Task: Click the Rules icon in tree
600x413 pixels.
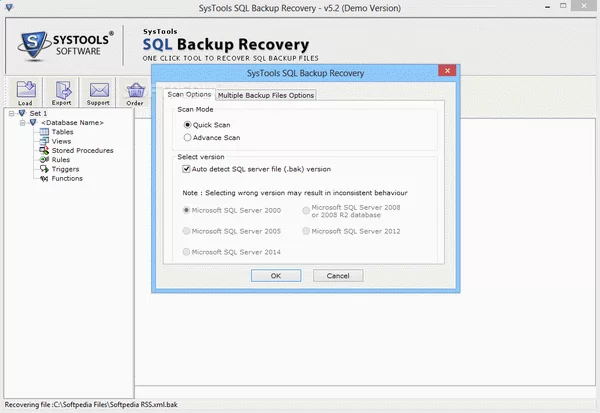Action: [44, 160]
